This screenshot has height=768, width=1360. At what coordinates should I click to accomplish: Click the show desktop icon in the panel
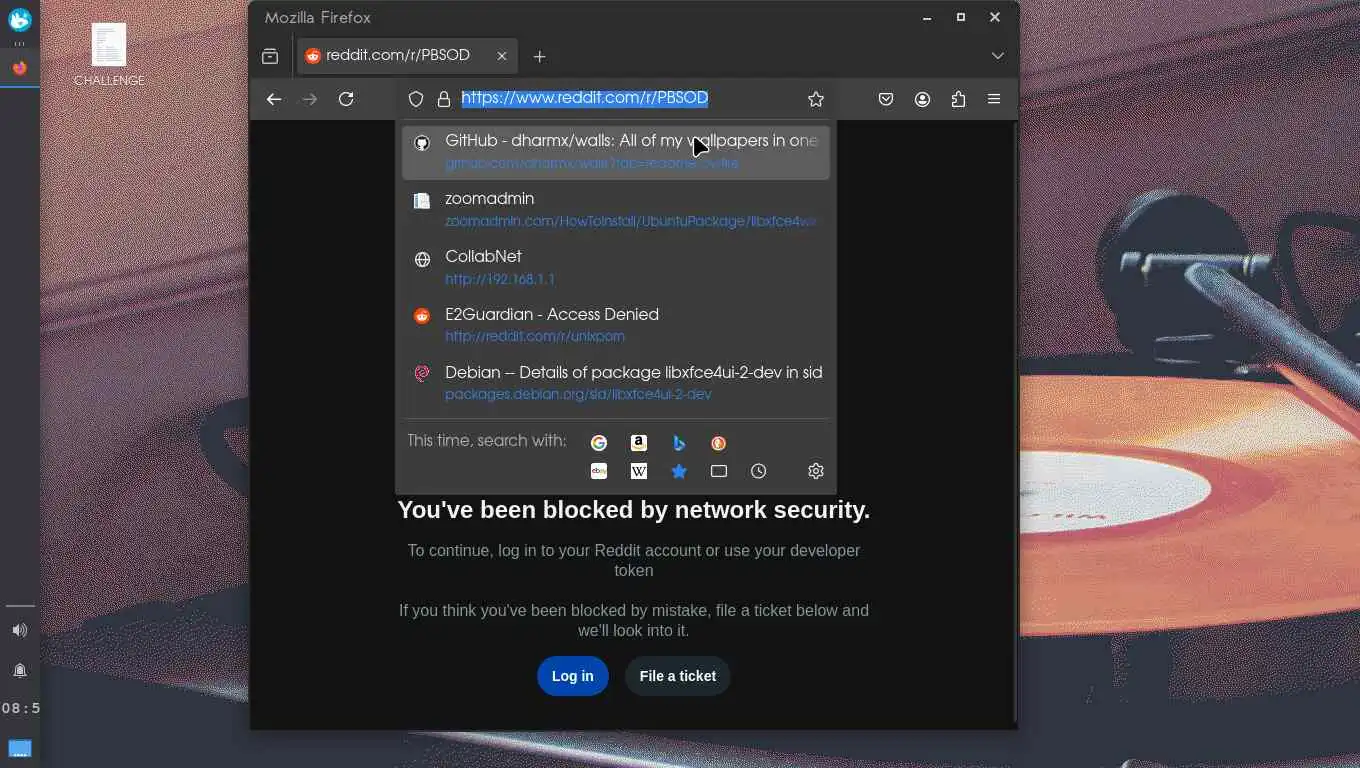coord(20,748)
